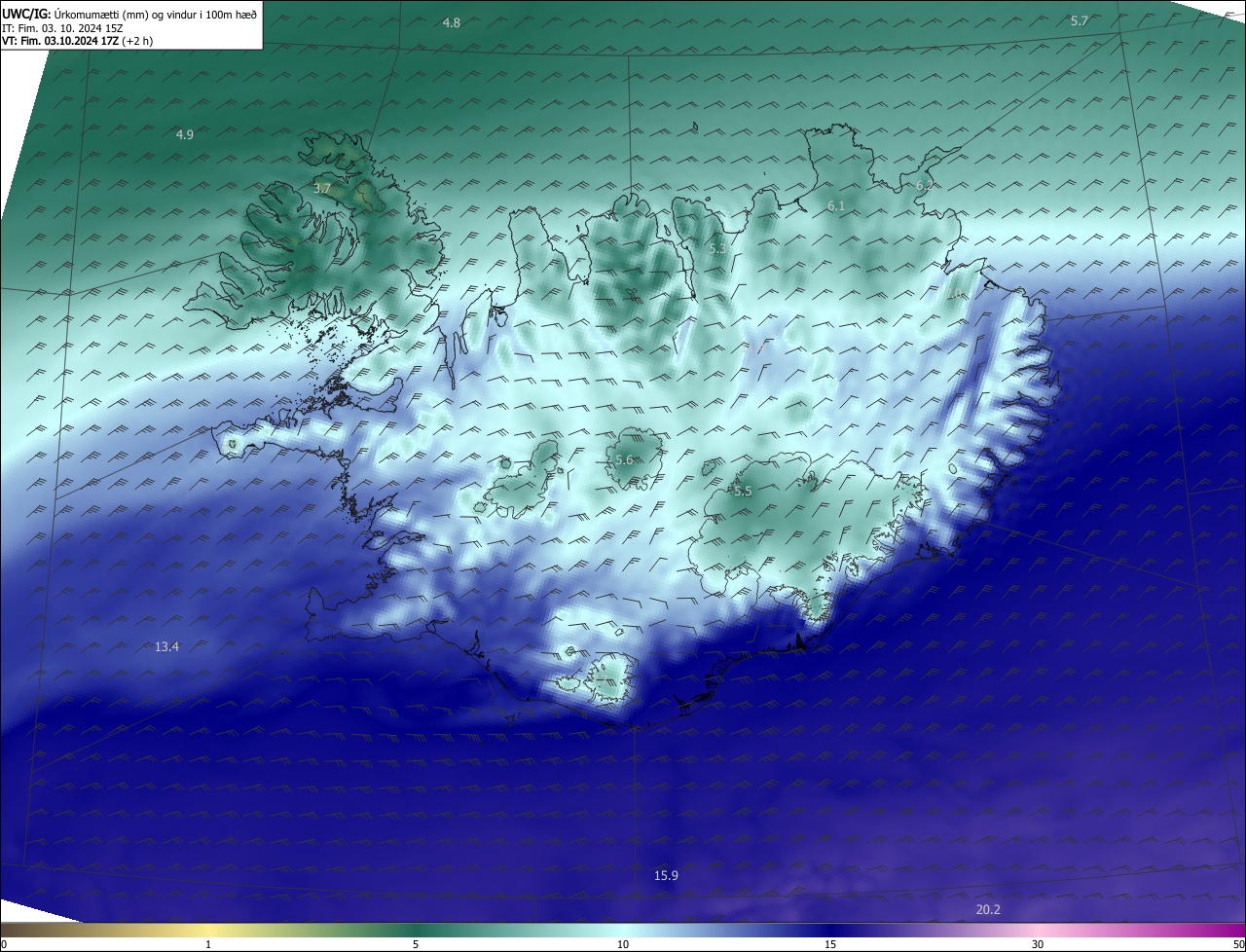Image resolution: width=1246 pixels, height=952 pixels.
Task: Click the 0 label on the color scale
Action: click(x=3, y=944)
